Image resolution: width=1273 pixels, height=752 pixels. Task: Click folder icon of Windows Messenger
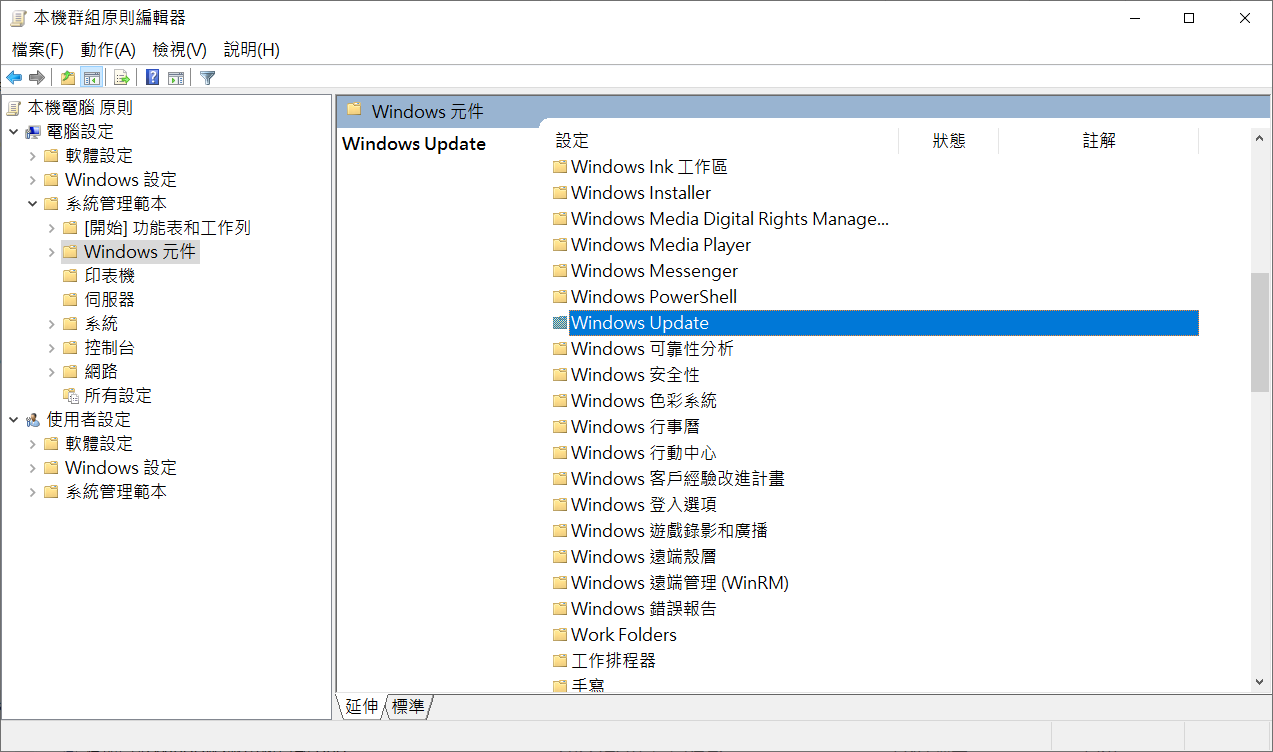click(x=560, y=271)
